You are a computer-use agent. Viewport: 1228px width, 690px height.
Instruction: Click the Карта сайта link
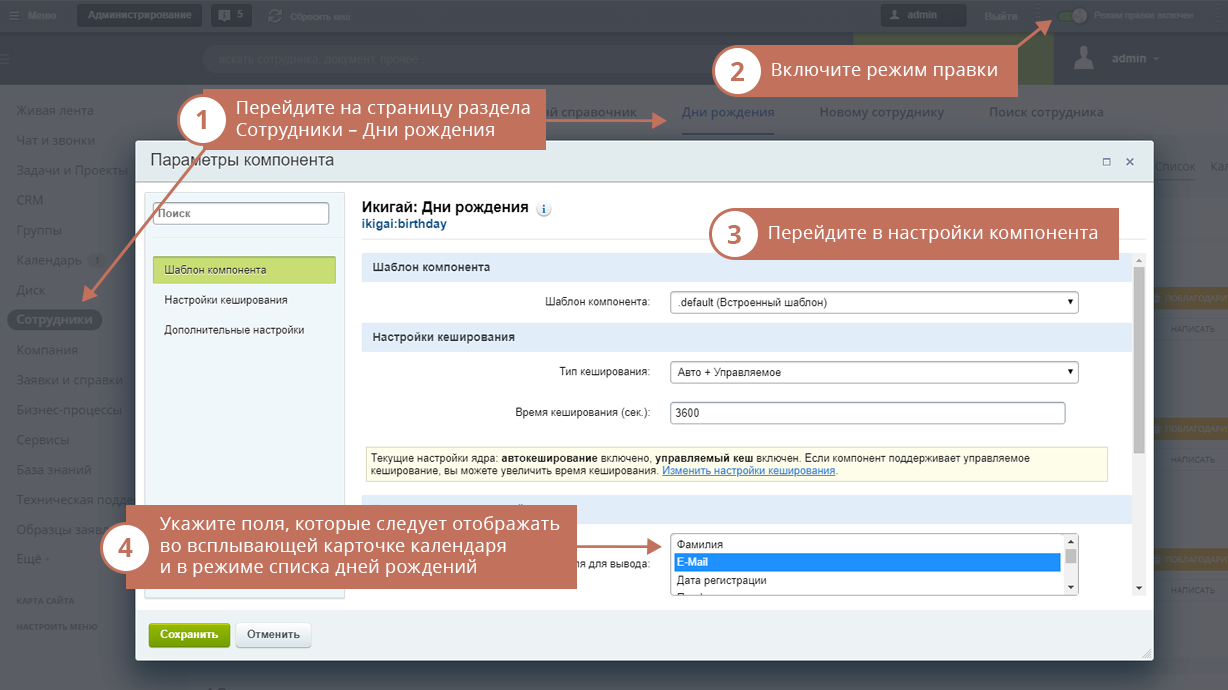click(45, 601)
